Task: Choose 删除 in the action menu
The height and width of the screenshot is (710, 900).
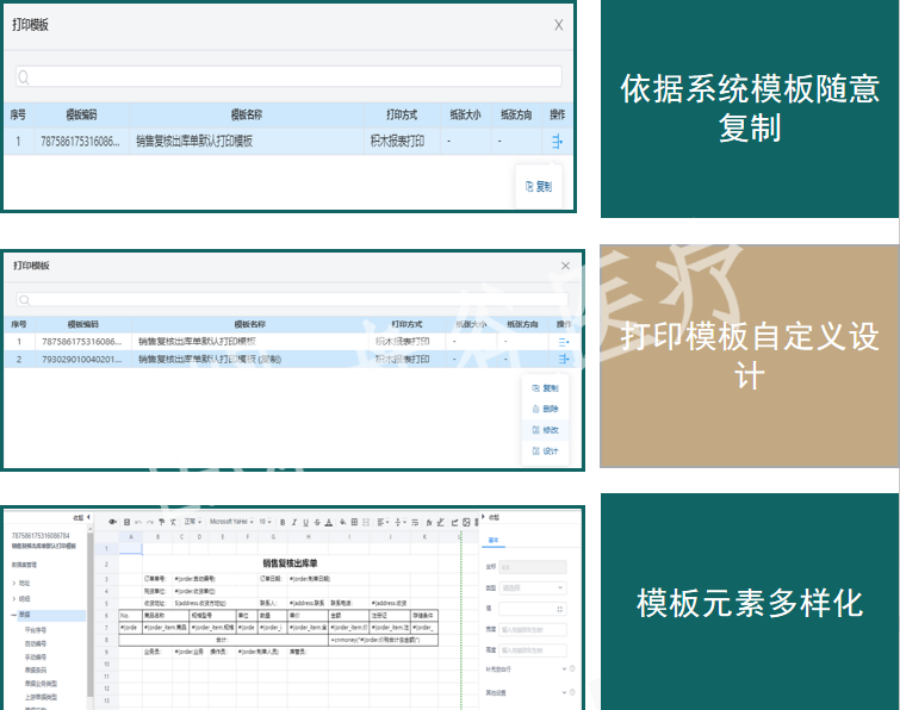Action: [x=545, y=409]
